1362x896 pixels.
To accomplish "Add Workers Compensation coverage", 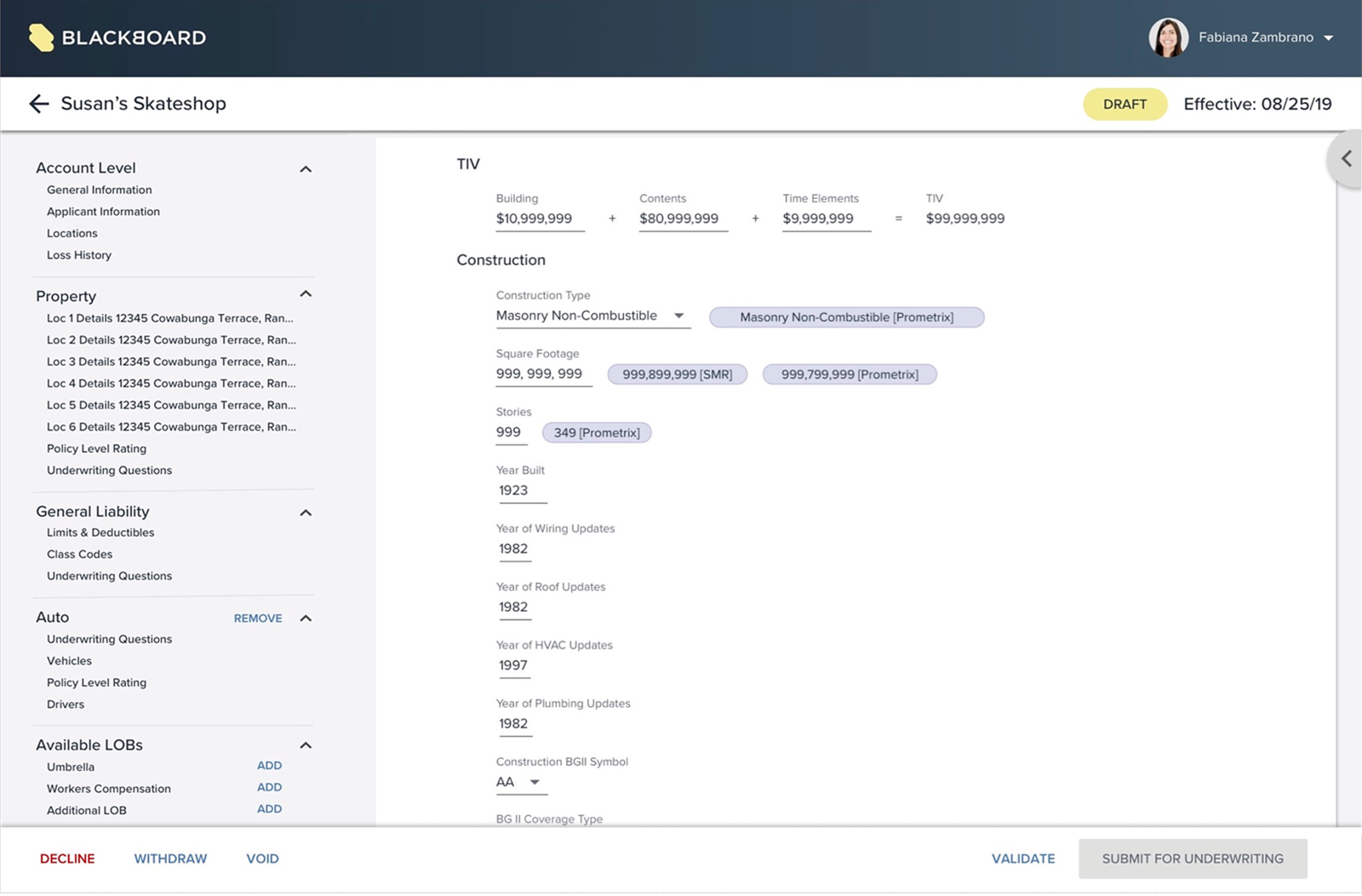I will pos(269,787).
